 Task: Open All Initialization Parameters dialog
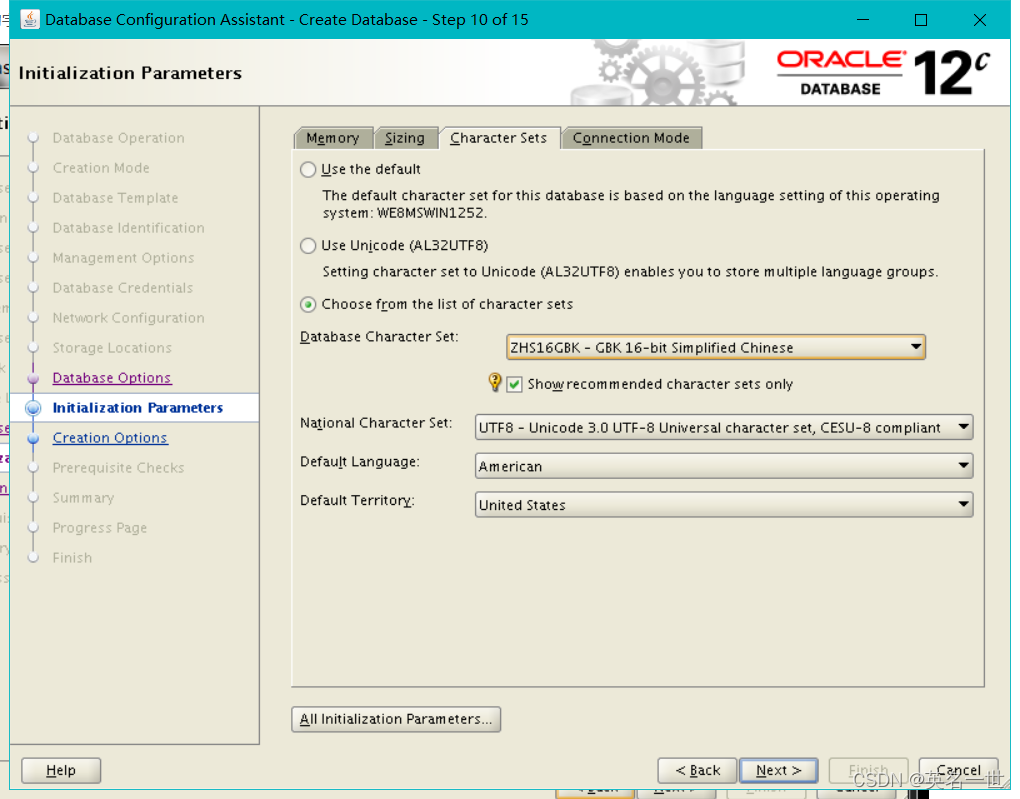tap(396, 719)
